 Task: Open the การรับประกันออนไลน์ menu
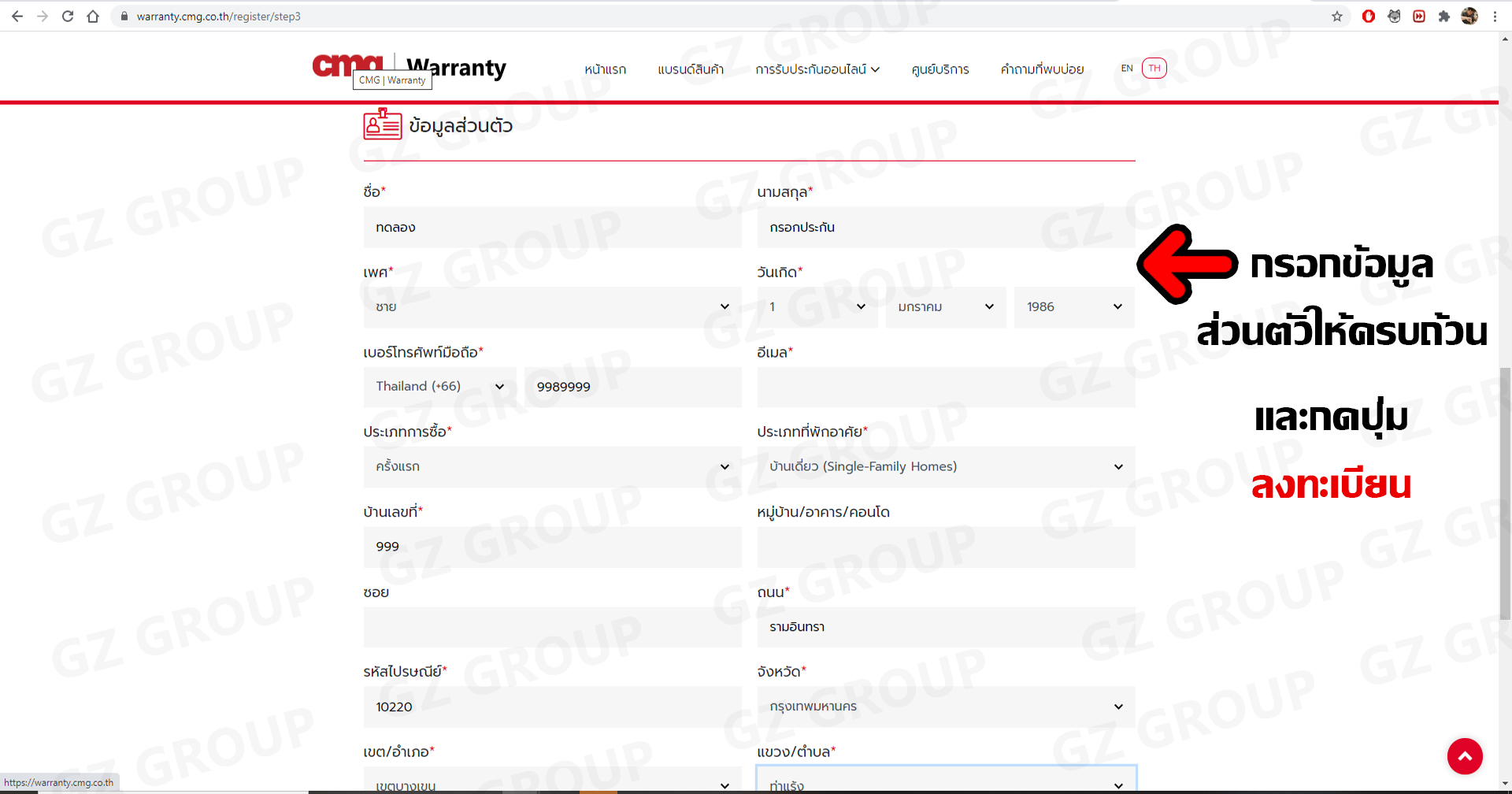[x=817, y=69]
